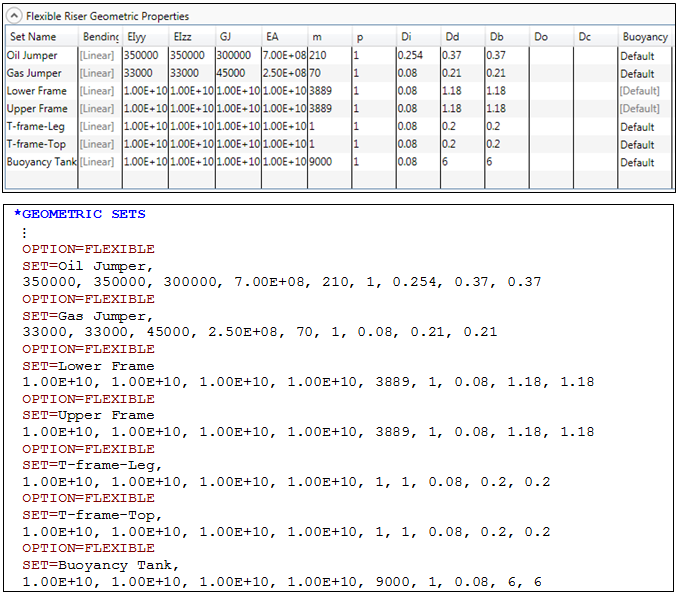
Task: Select the Gas Jumper set name cell
Action: [42, 73]
